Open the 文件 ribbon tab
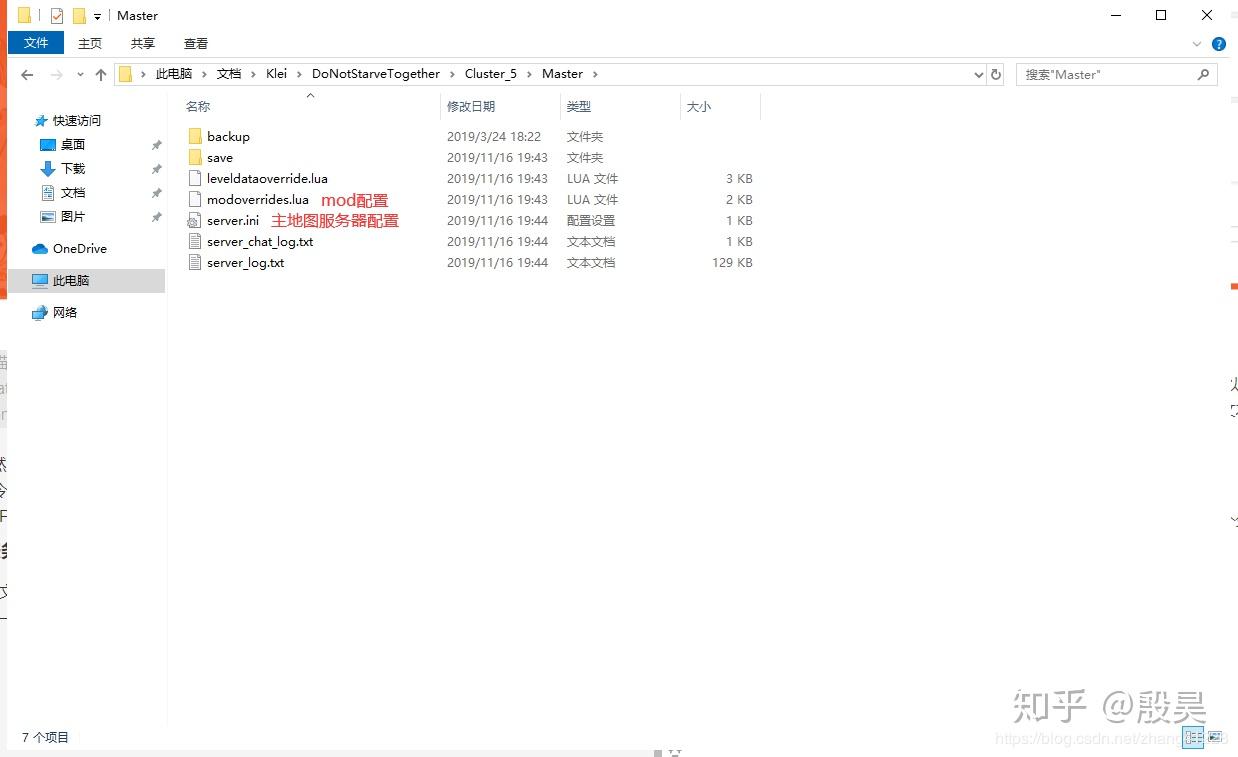Viewport: 1238px width, 757px height. click(36, 43)
